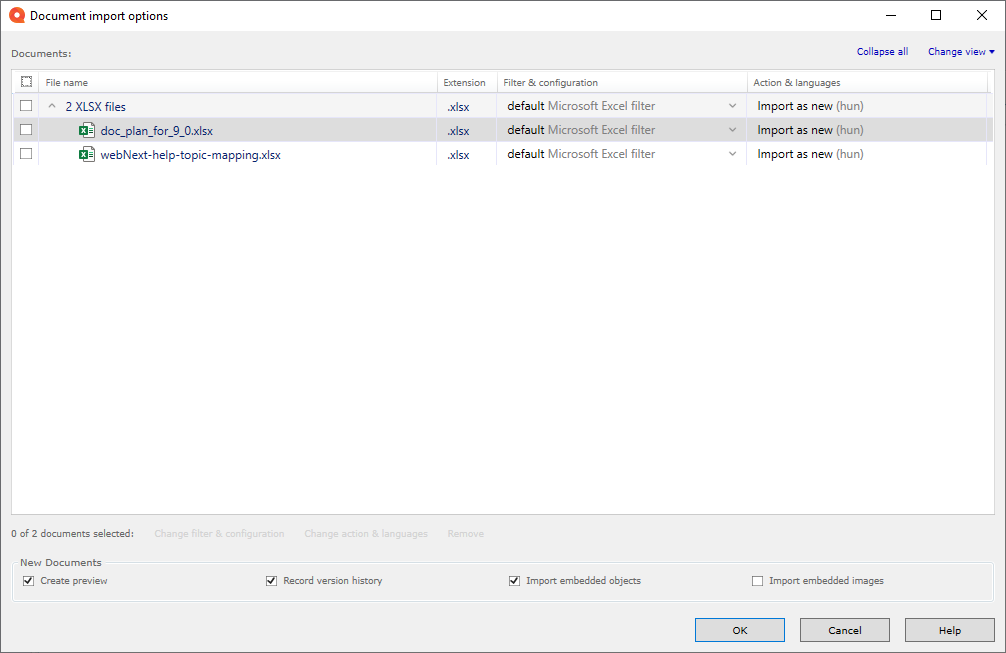This screenshot has height=653, width=1006.
Task: Select the checkbox for doc_plan_for_9_0.xlsx
Action: 26,129
